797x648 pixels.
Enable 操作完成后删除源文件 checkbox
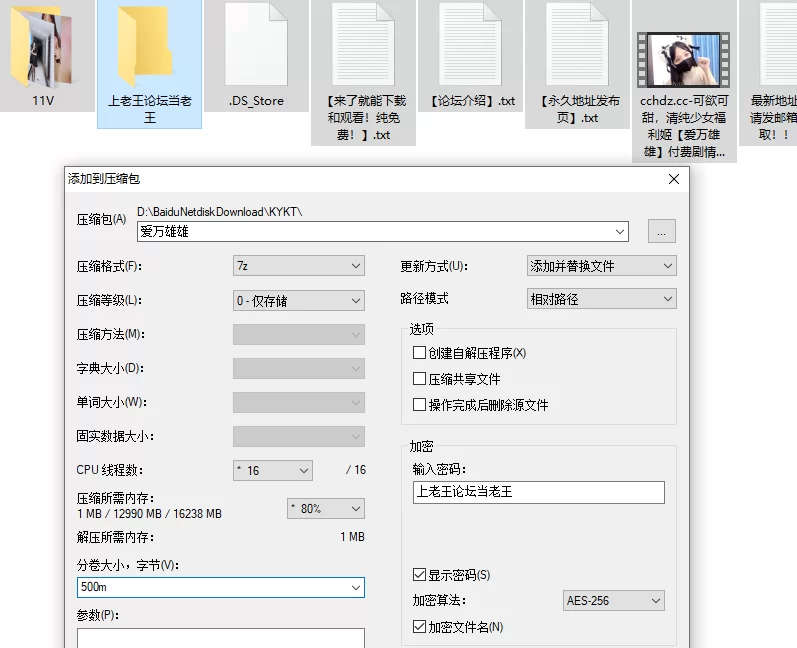(x=419, y=405)
